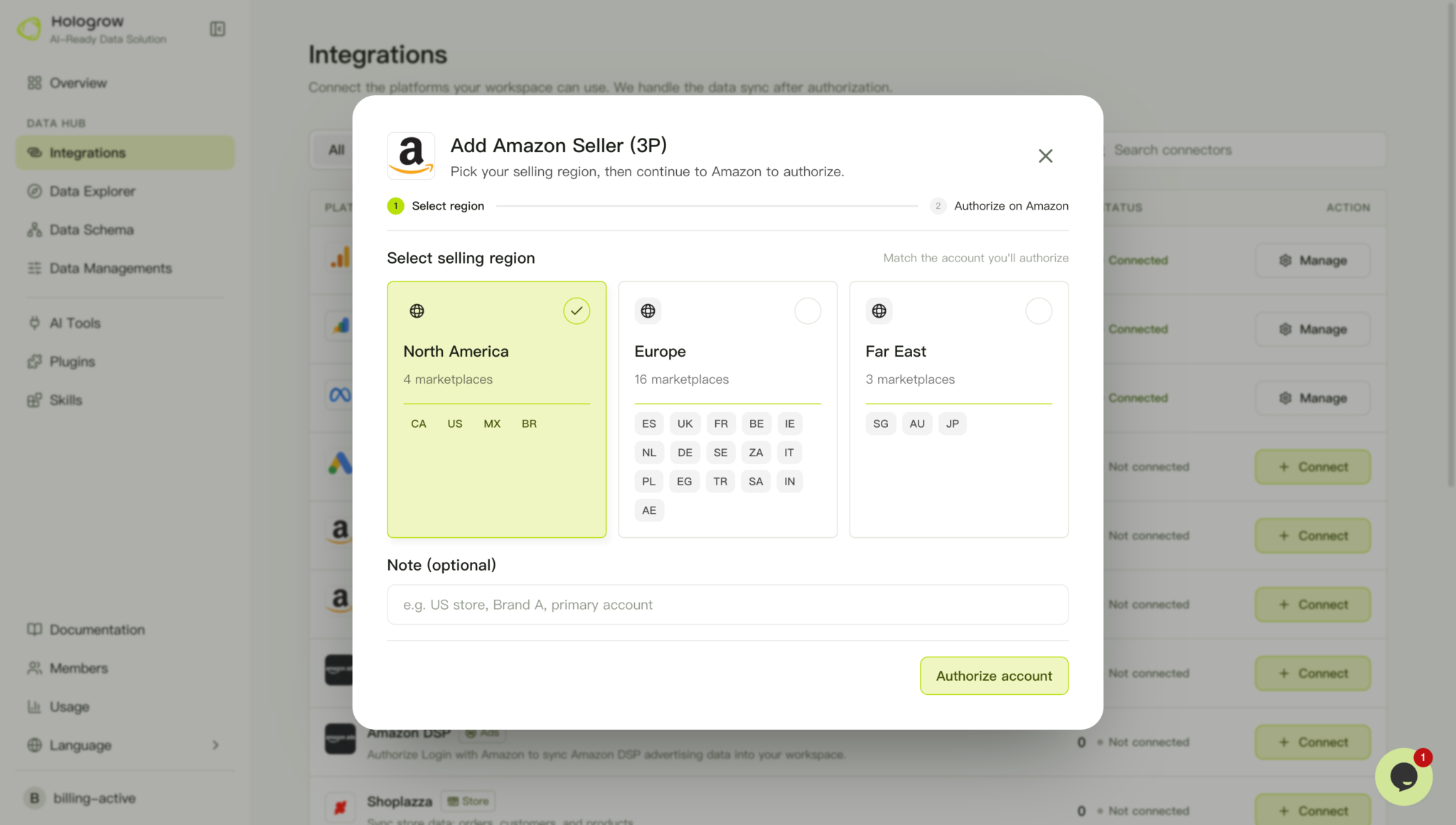This screenshot has height=825, width=1456.
Task: Click the CA marketplace tag
Action: [x=419, y=424]
